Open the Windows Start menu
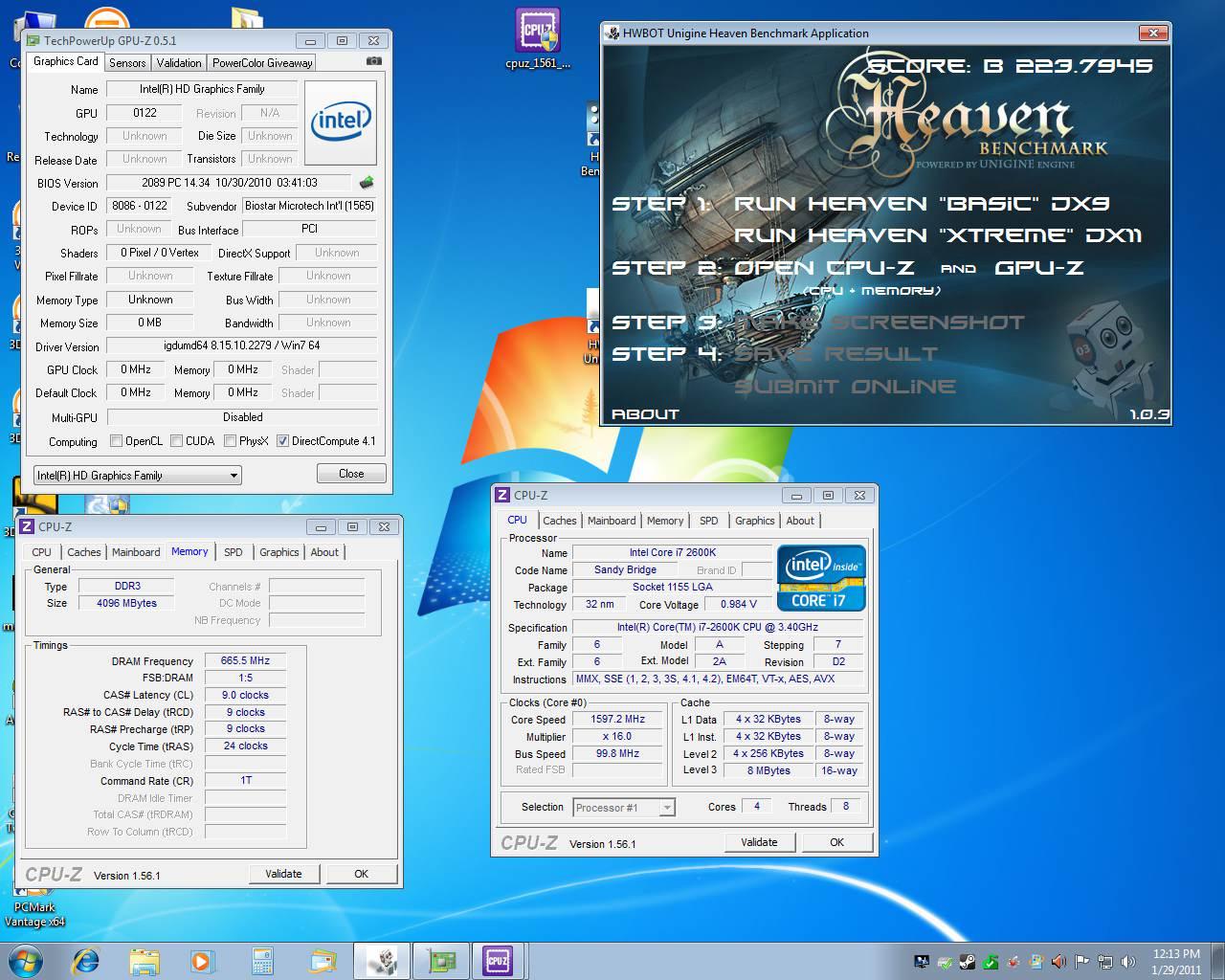1225x980 pixels. tap(25, 960)
